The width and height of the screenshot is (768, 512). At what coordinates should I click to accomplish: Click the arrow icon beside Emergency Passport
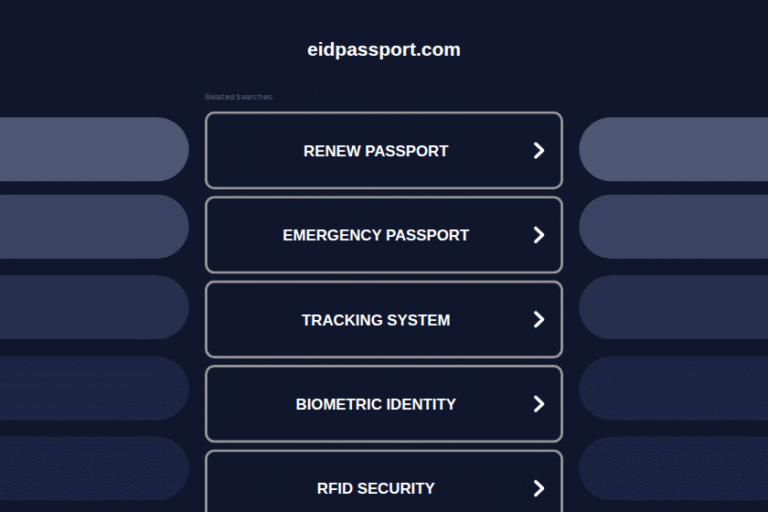pos(539,235)
